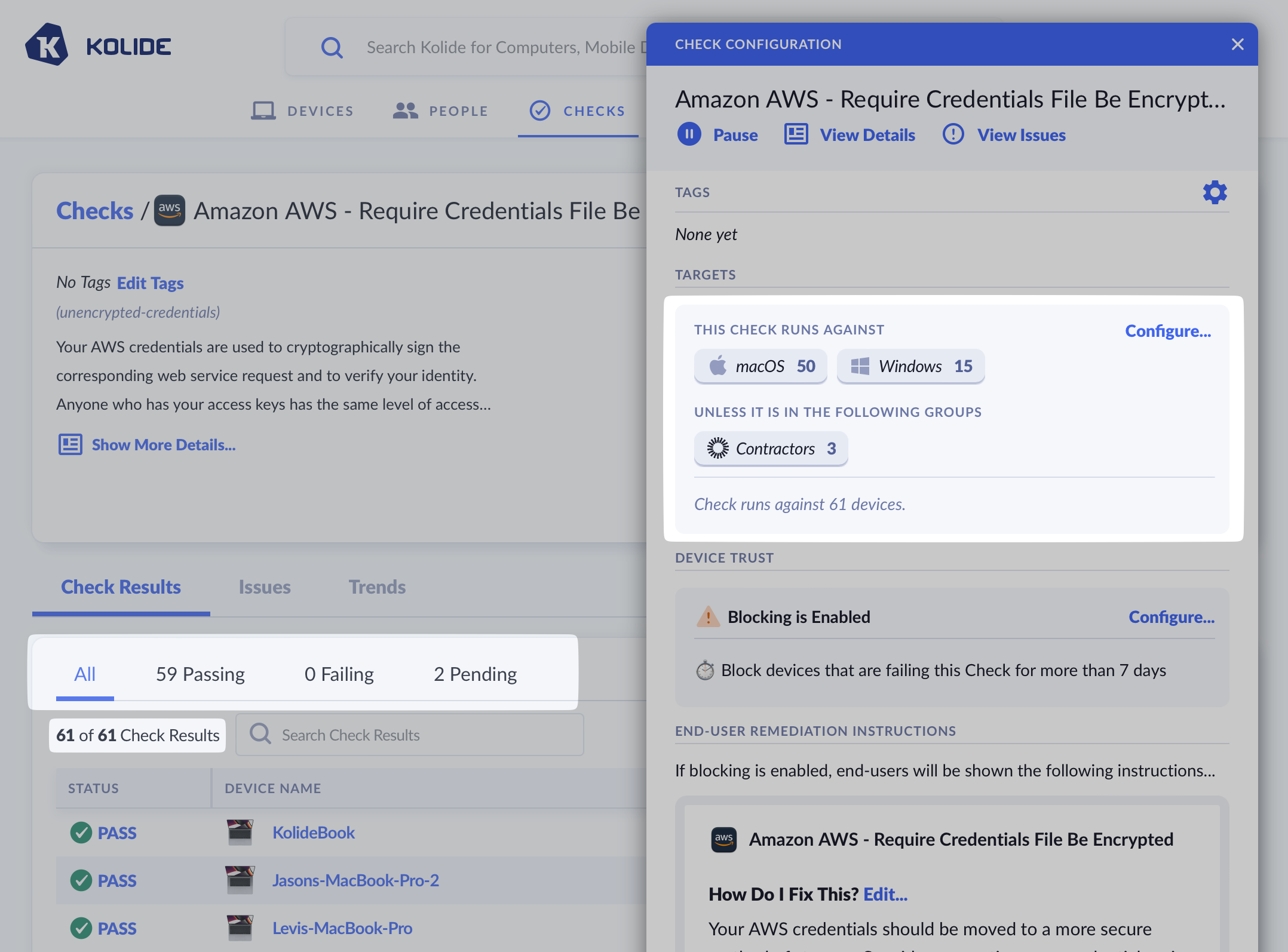The image size is (1288, 952).
Task: Select the Windows 15 target chip
Action: [910, 366]
